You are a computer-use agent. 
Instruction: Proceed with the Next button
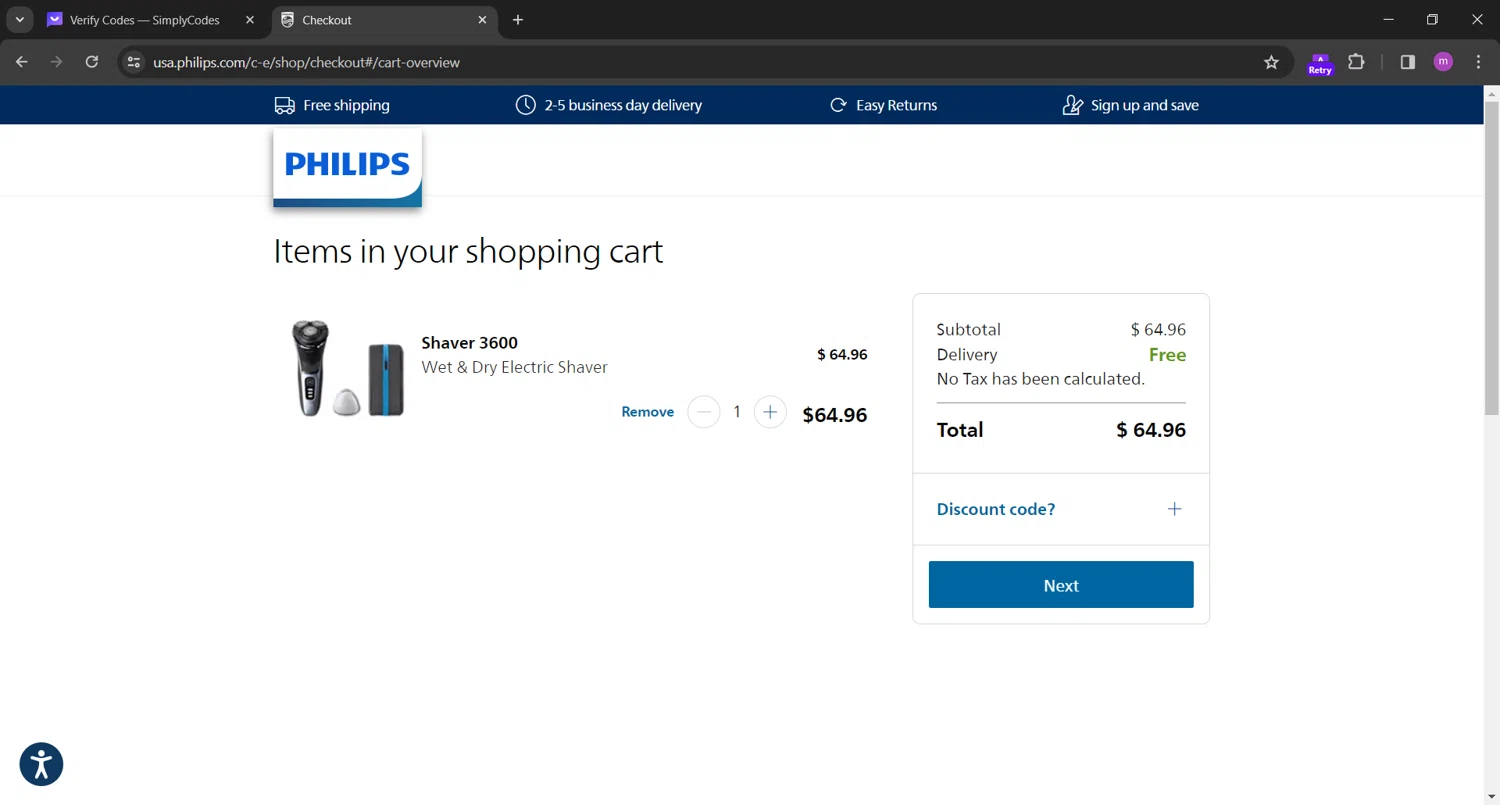(x=1061, y=585)
